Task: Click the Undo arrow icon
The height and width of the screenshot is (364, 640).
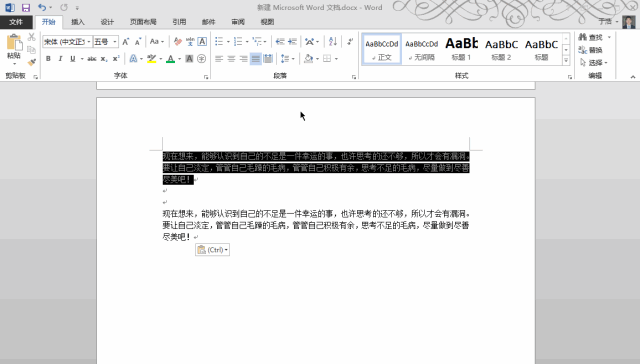Action: tap(42, 7)
